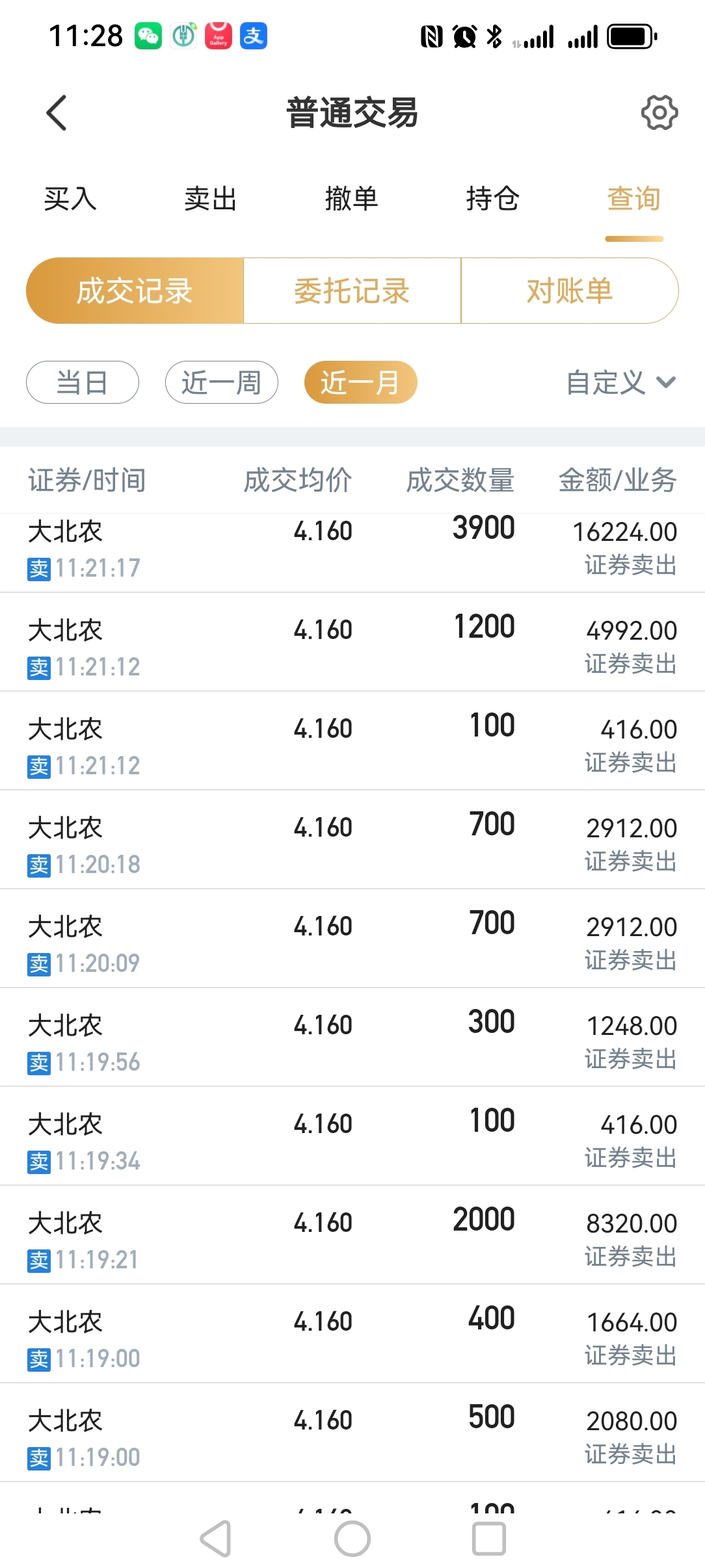Viewport: 705px width, 1568px height.
Task: Open recent apps with square button
Action: (489, 1538)
